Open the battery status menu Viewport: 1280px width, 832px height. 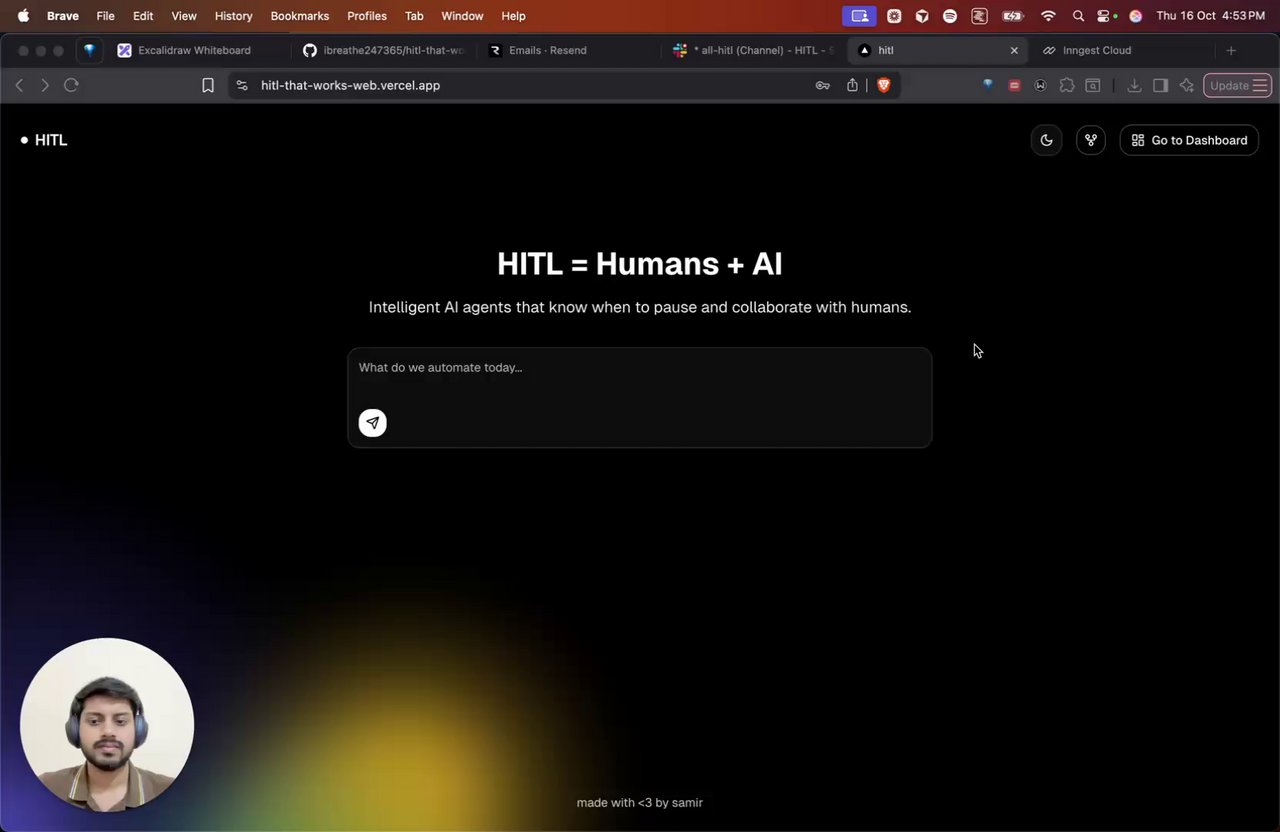1013,16
